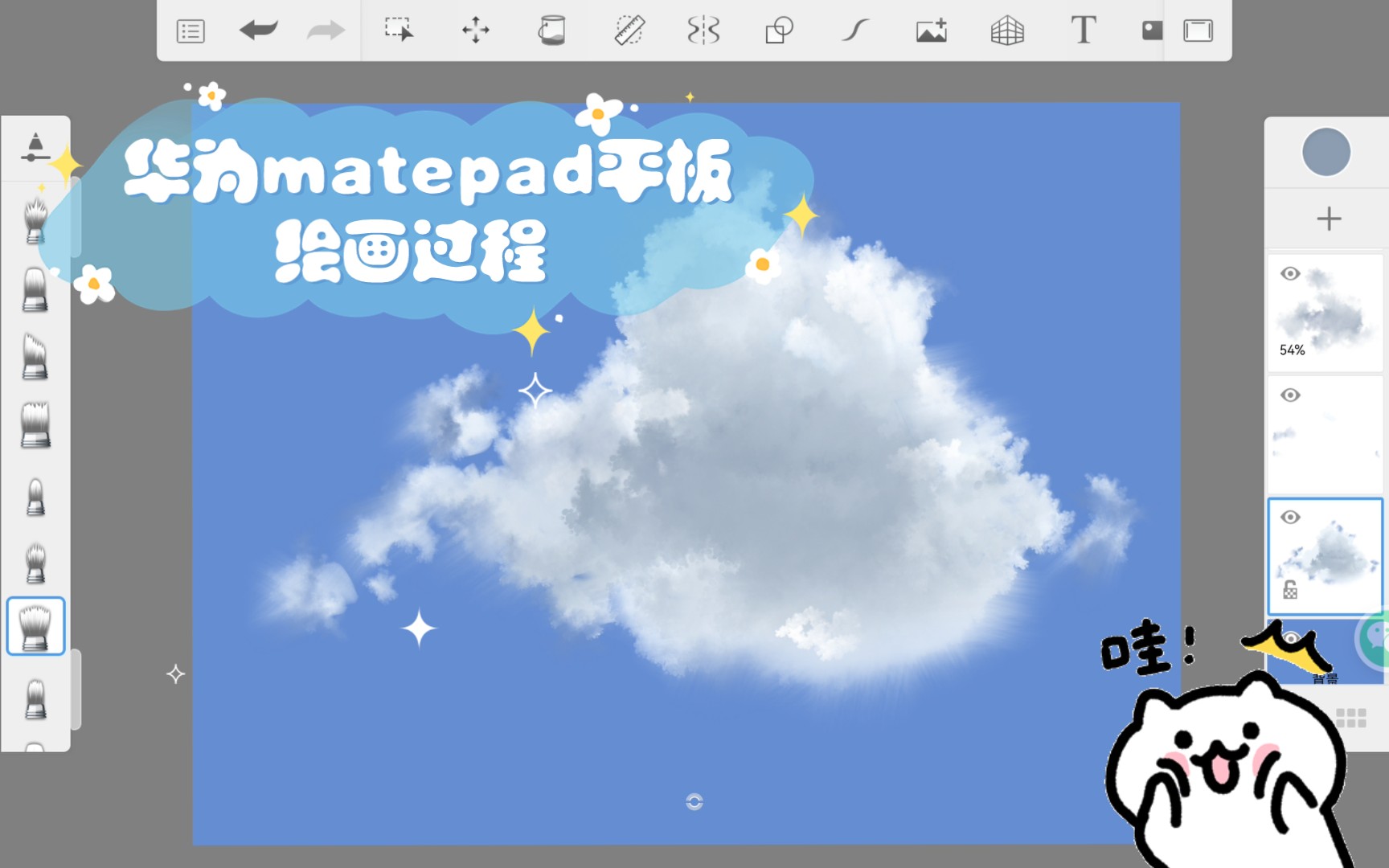The width and height of the screenshot is (1389, 868).
Task: Select the 54% cloud layer thumbnail
Action: pyautogui.click(x=1325, y=313)
